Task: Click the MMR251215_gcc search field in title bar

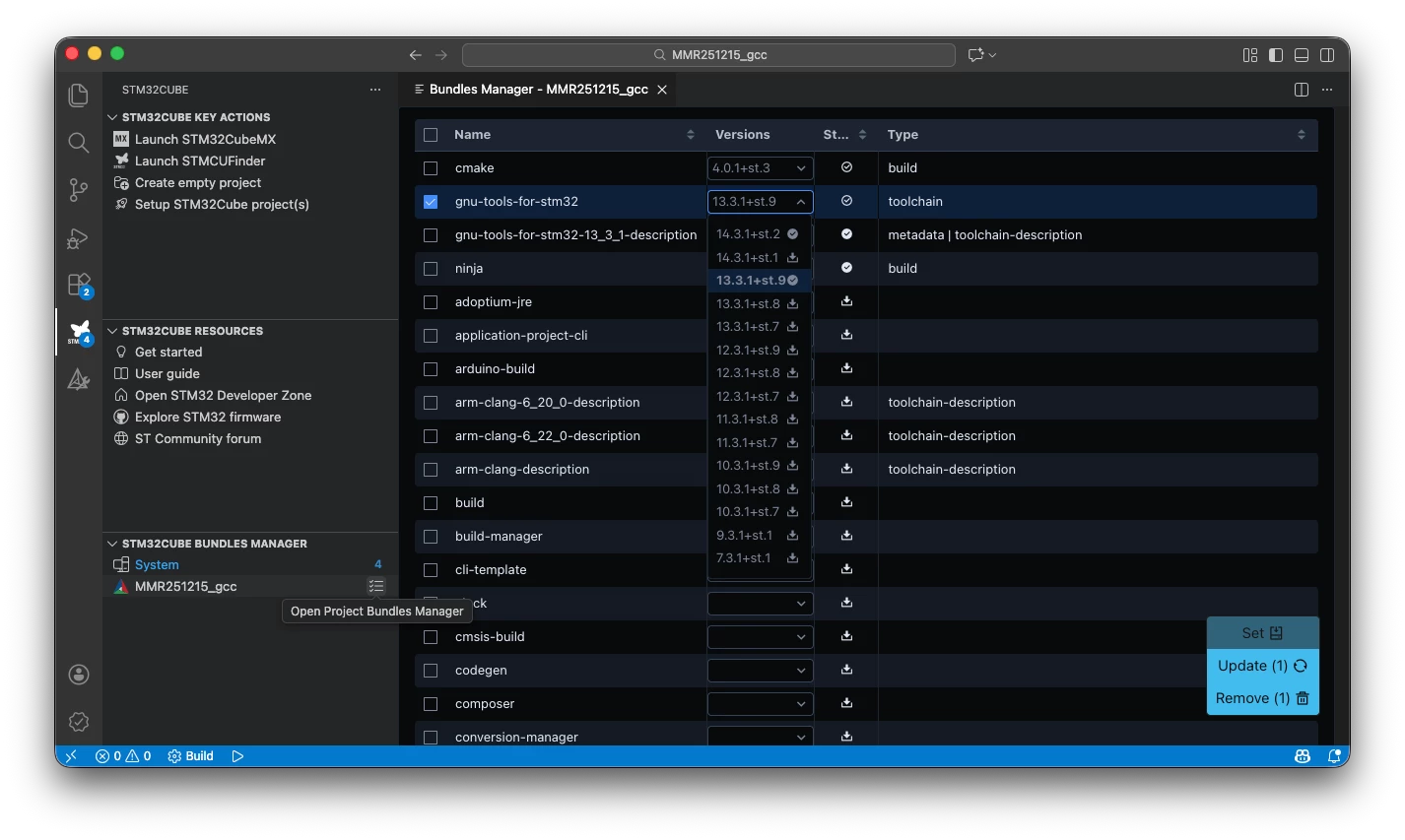Action: coord(708,55)
